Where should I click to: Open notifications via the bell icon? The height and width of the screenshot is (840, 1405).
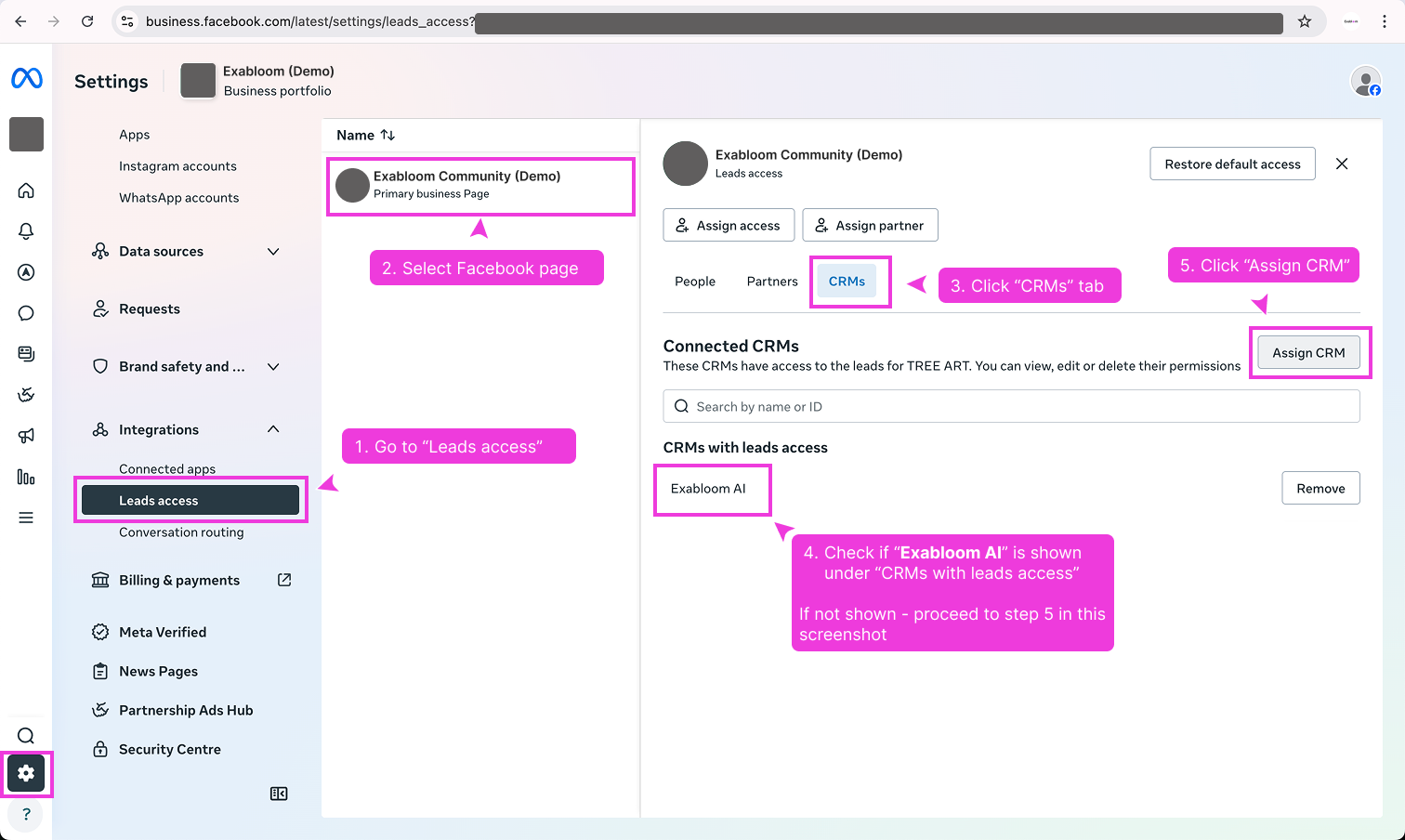point(26,231)
